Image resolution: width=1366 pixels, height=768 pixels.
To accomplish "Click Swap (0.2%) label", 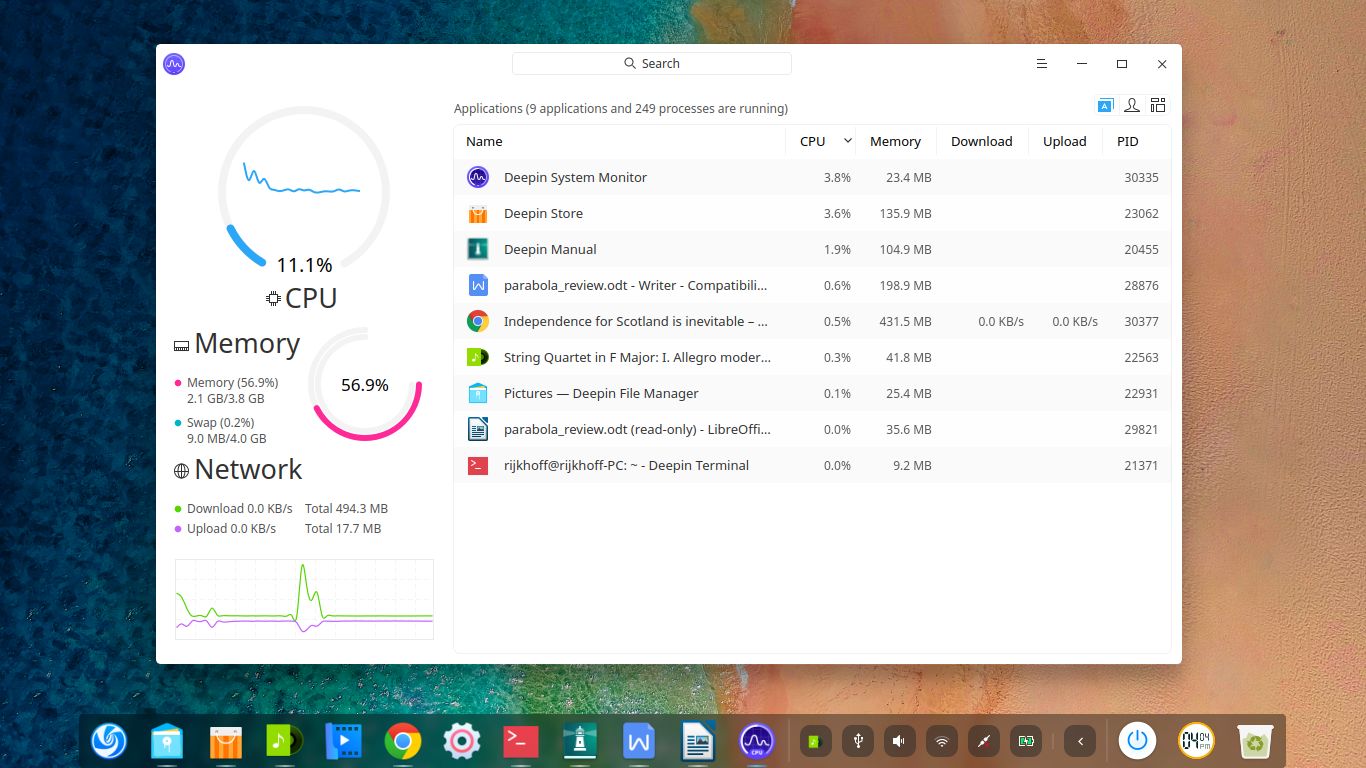I will click(220, 422).
